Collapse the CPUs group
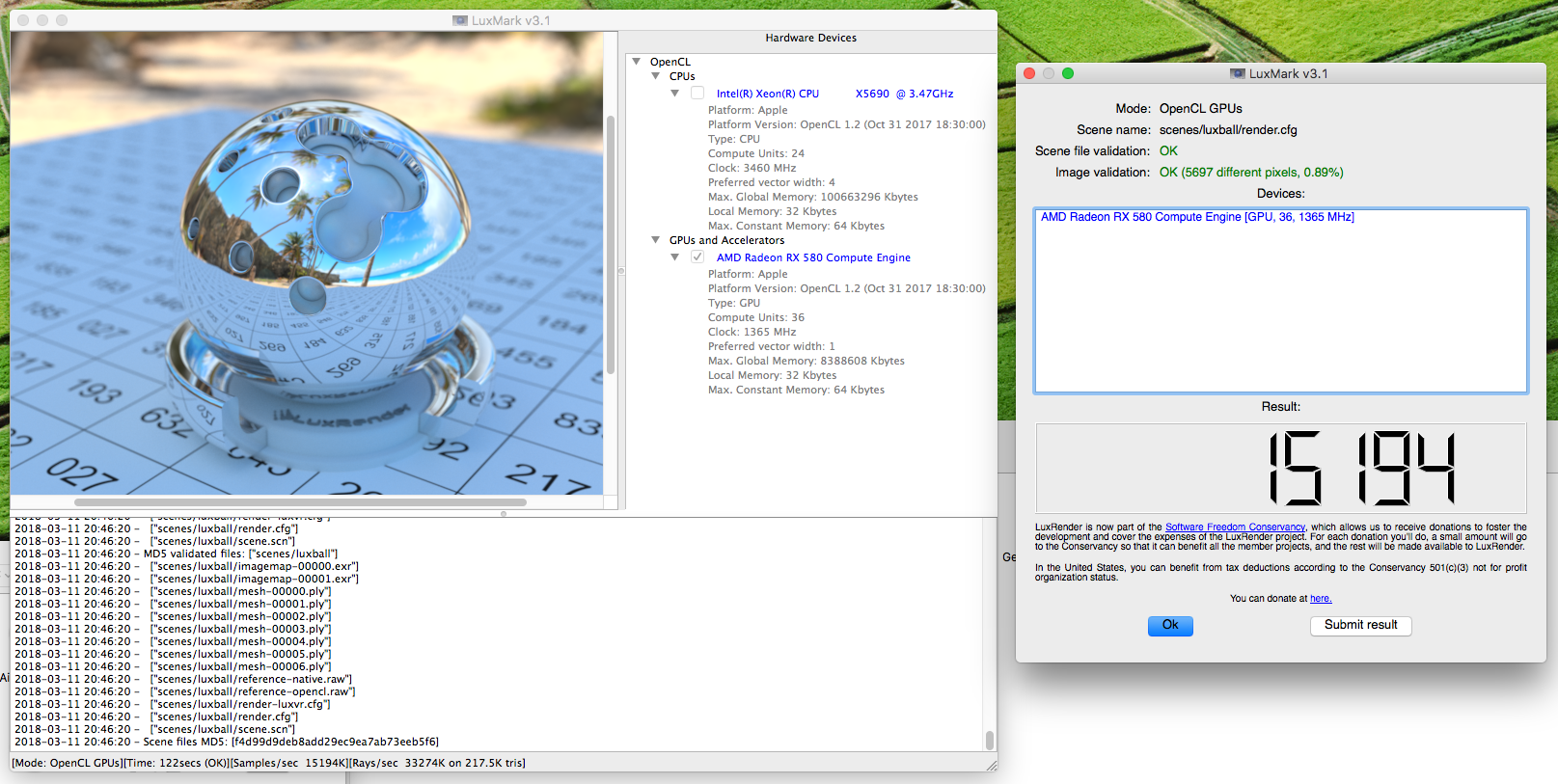1558x784 pixels. click(x=656, y=76)
